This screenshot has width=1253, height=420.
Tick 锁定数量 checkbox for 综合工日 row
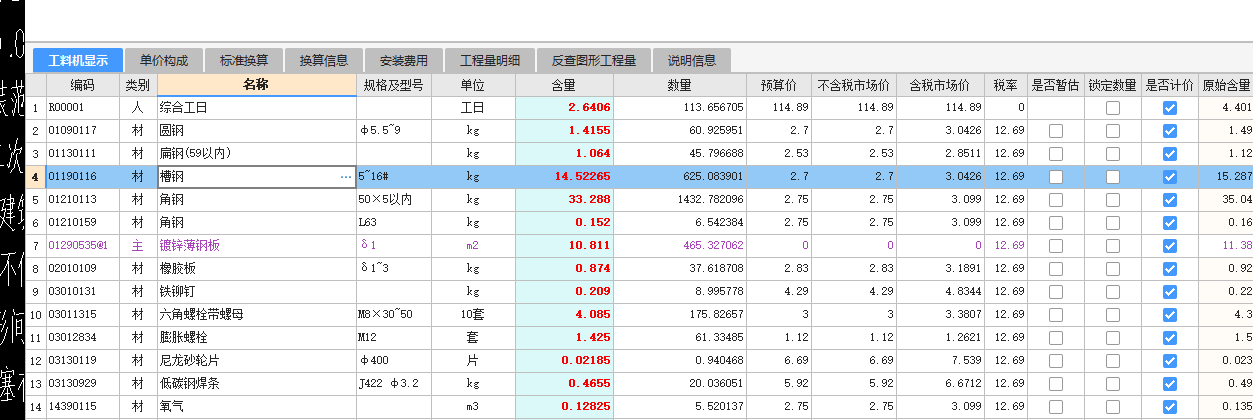1113,107
